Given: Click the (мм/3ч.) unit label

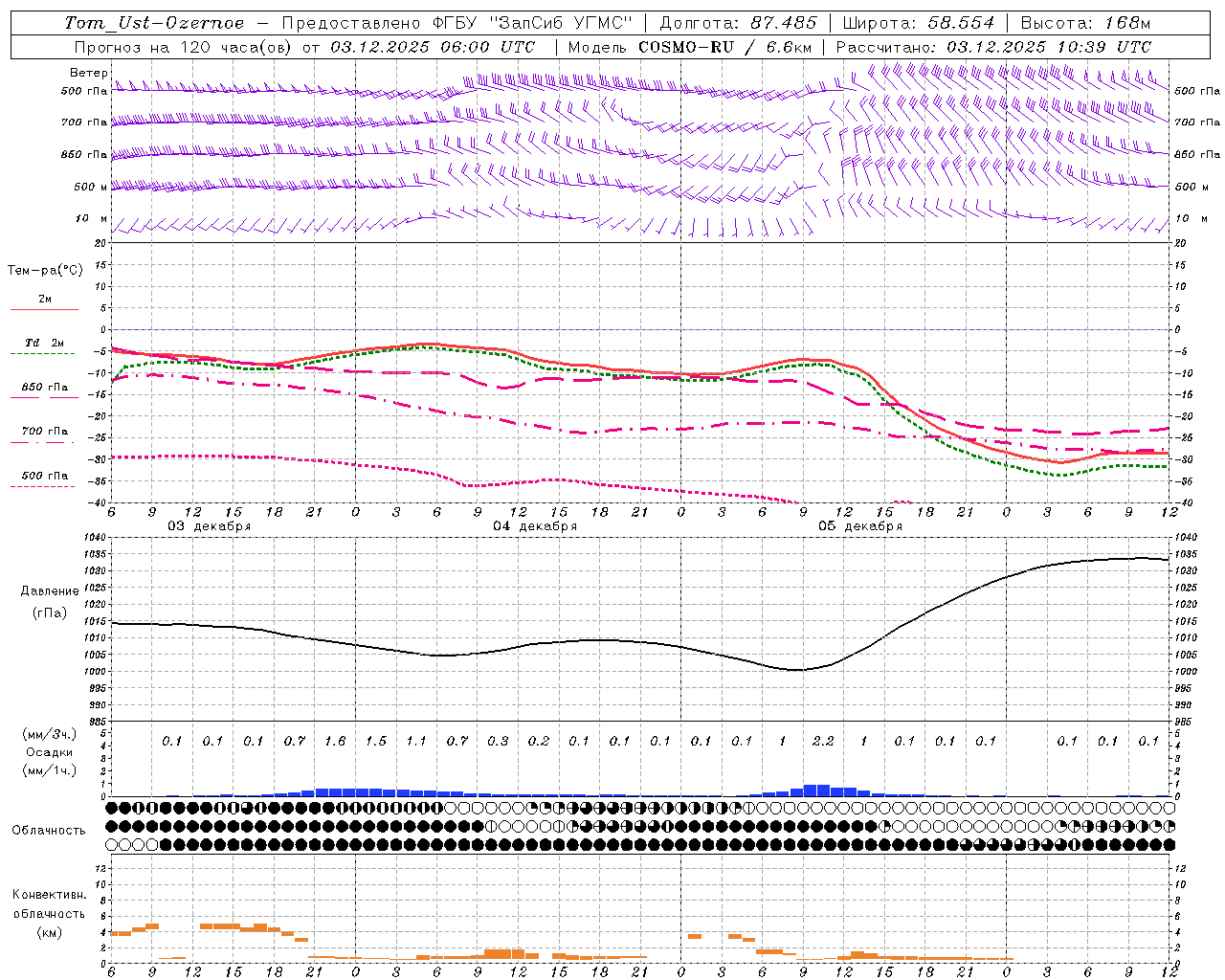Looking at the screenshot, I should pyautogui.click(x=48, y=734).
